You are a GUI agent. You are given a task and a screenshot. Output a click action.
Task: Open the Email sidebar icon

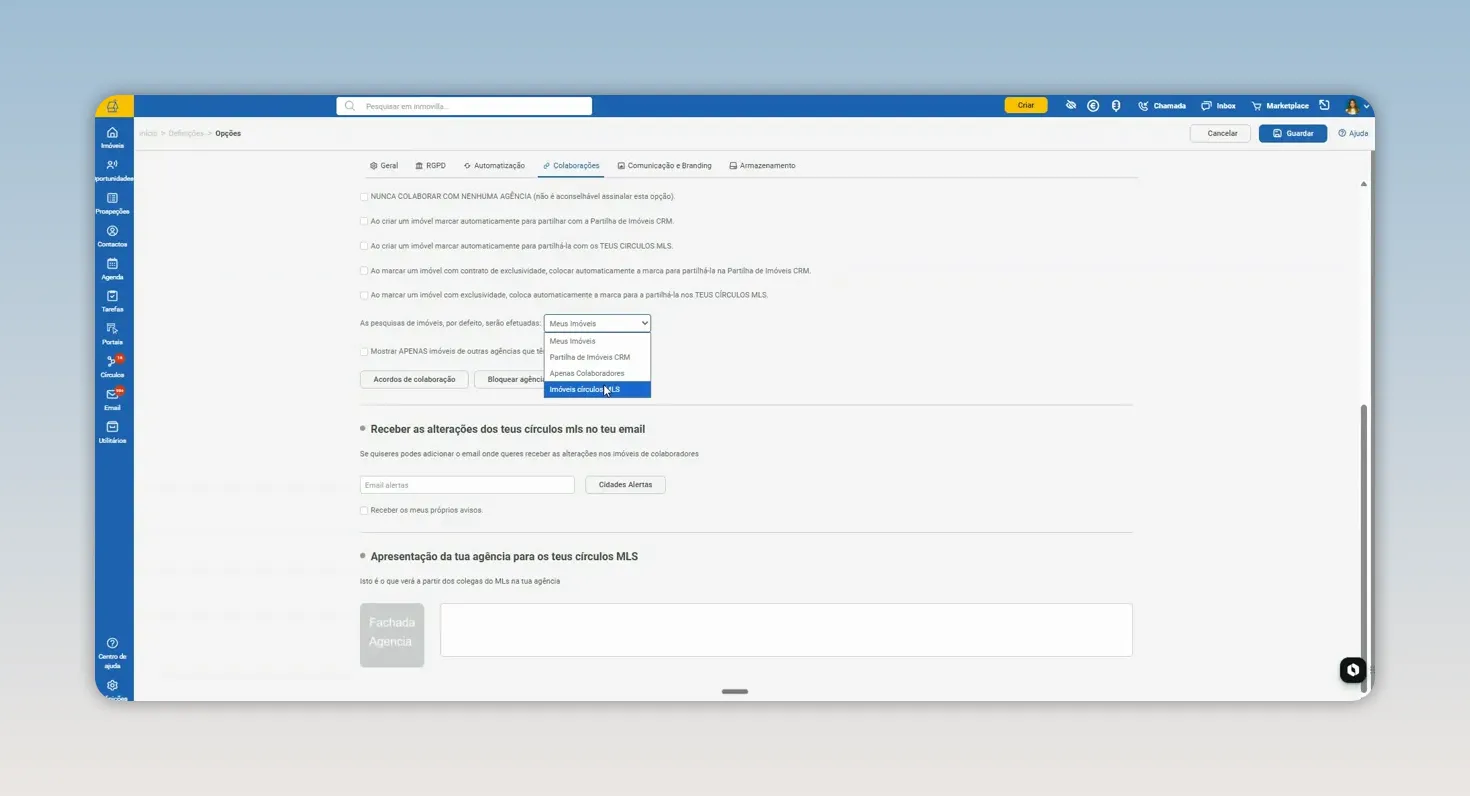click(x=112, y=399)
